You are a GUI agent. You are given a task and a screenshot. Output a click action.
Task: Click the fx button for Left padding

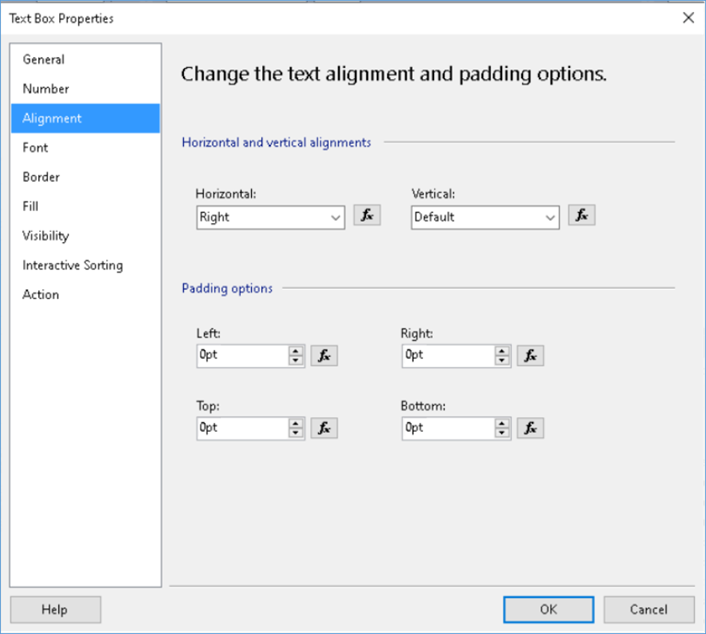point(324,355)
